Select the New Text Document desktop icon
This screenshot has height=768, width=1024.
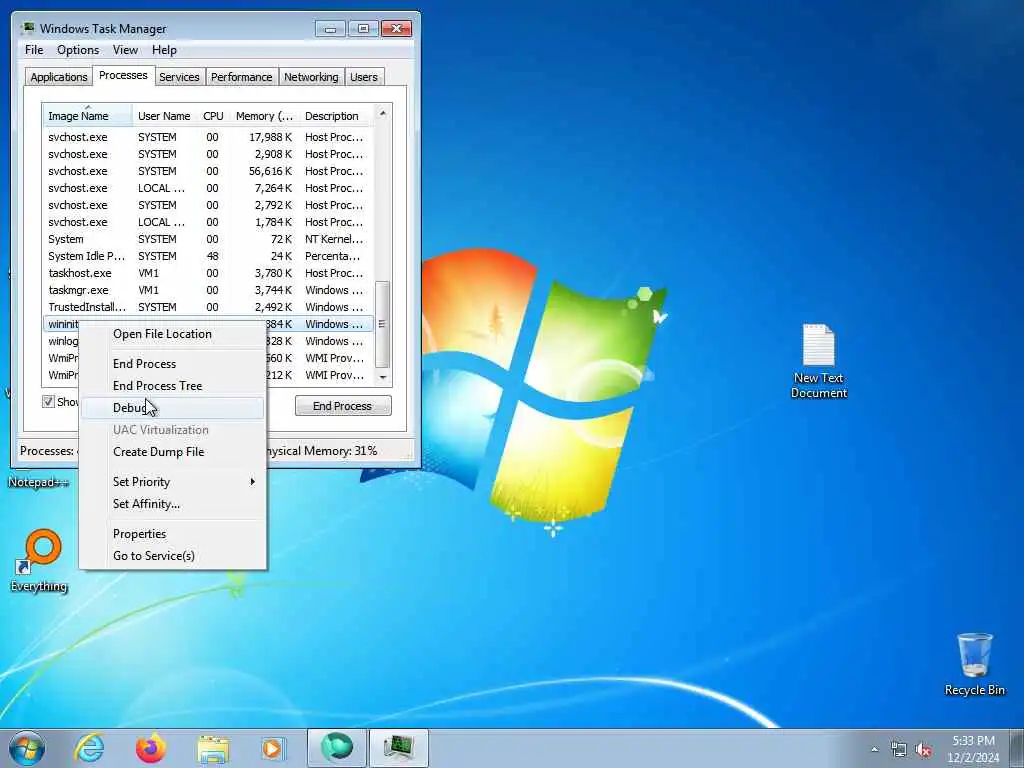[x=818, y=361]
